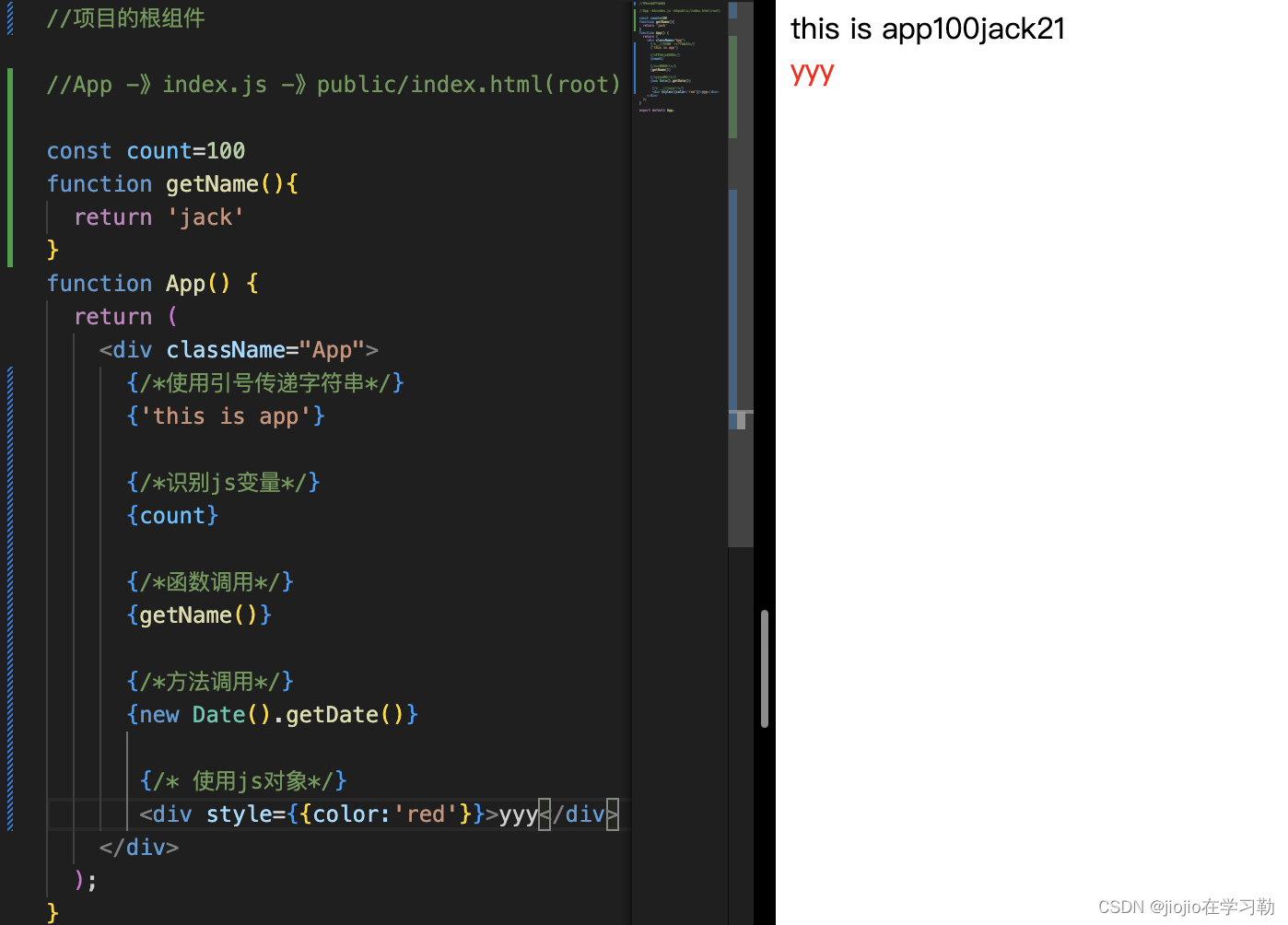Click the code minimap preview

680,57
